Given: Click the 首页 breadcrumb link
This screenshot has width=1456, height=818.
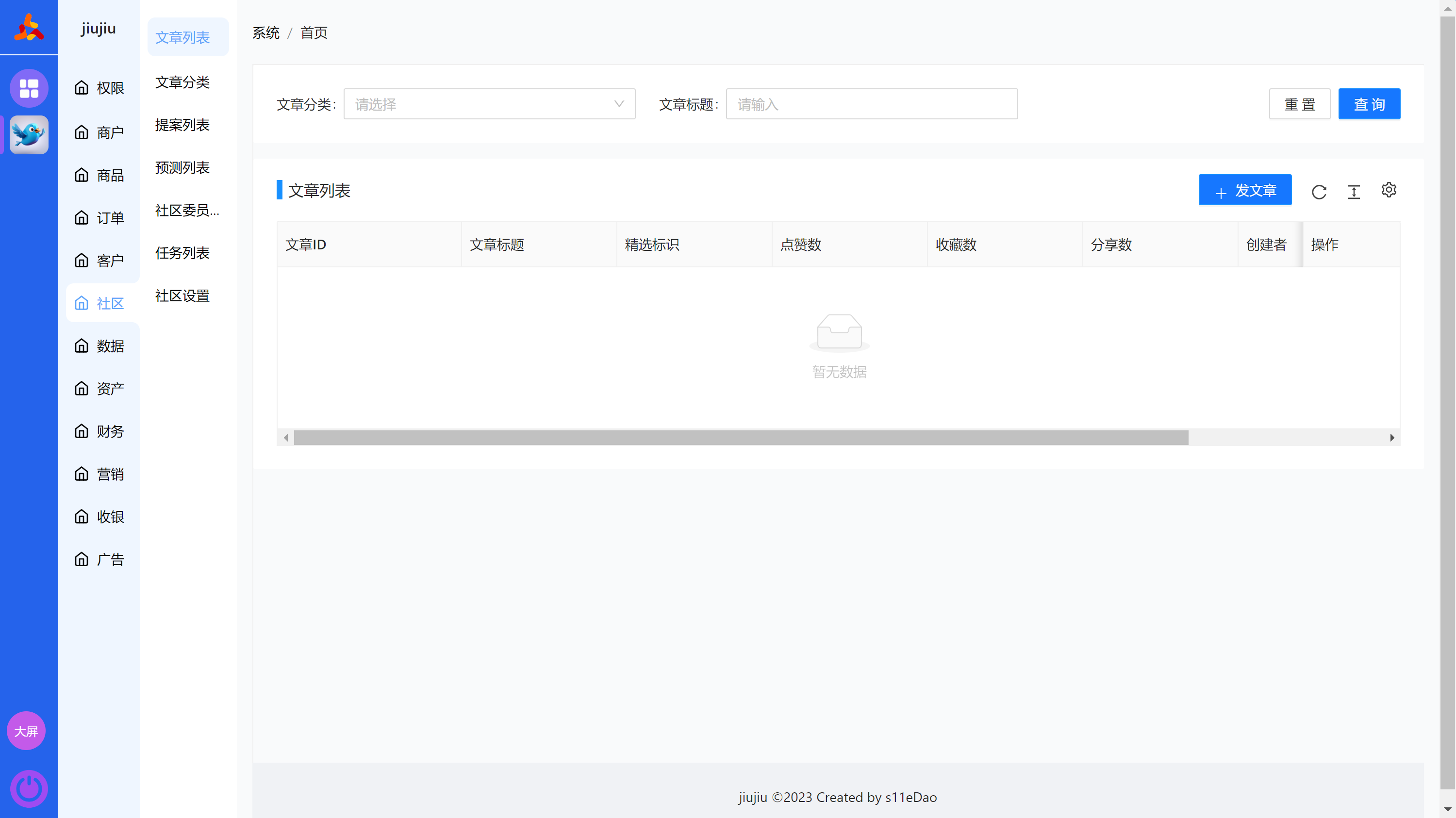Looking at the screenshot, I should point(314,33).
